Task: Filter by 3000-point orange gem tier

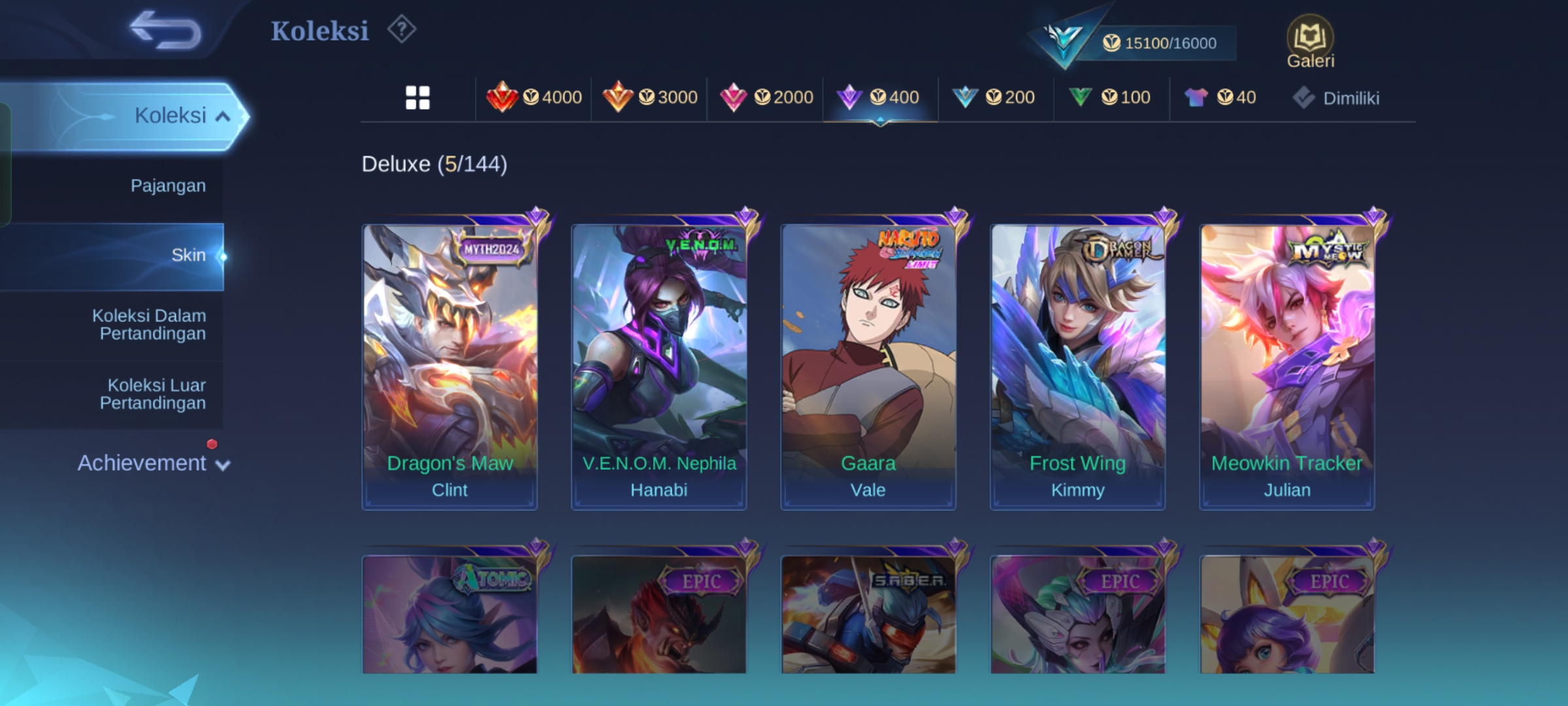Action: click(649, 97)
